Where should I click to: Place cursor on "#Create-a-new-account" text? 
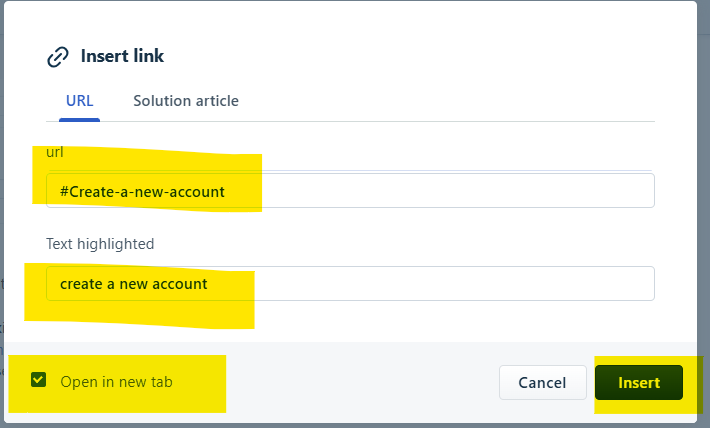[142, 192]
